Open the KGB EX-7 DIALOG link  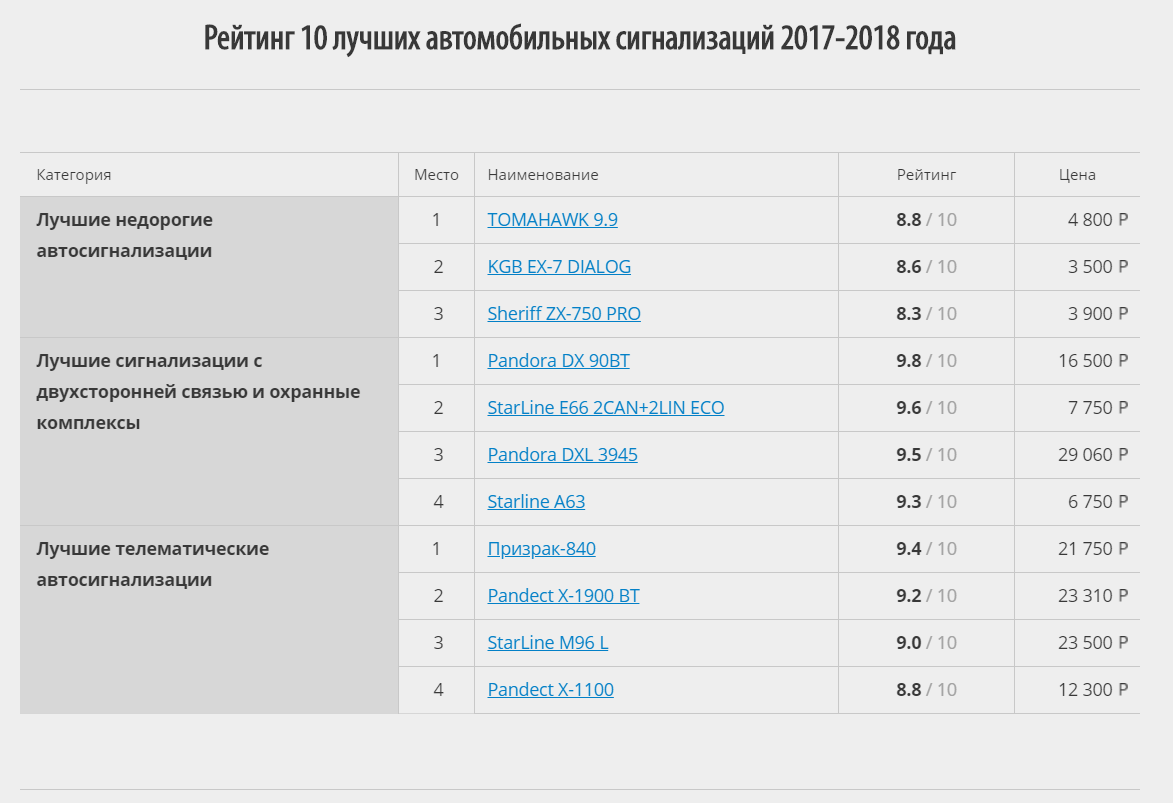(x=559, y=266)
